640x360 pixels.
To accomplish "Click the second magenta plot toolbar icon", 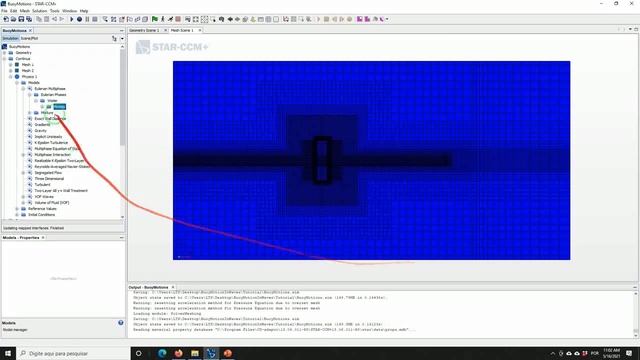I will [x=367, y=19].
